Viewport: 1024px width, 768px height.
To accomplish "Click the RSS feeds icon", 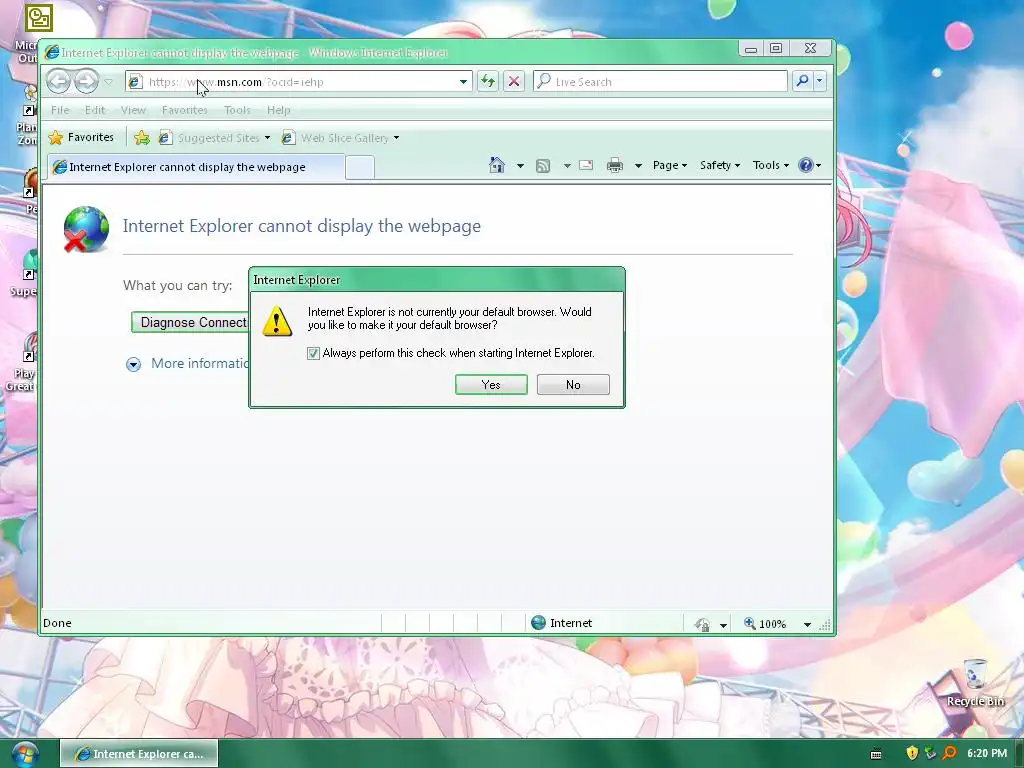I will [x=543, y=166].
